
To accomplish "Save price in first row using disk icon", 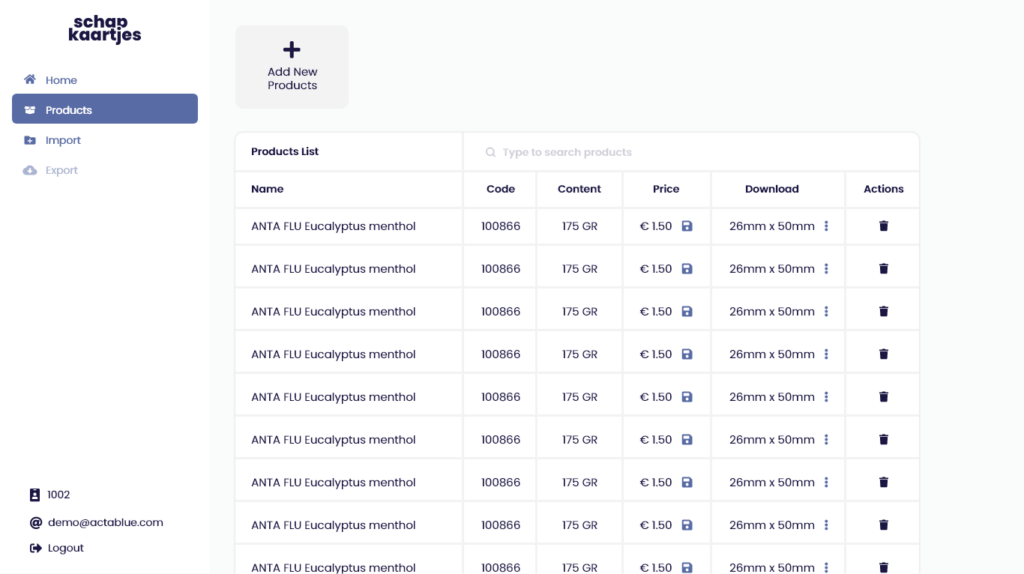I will coord(687,226).
